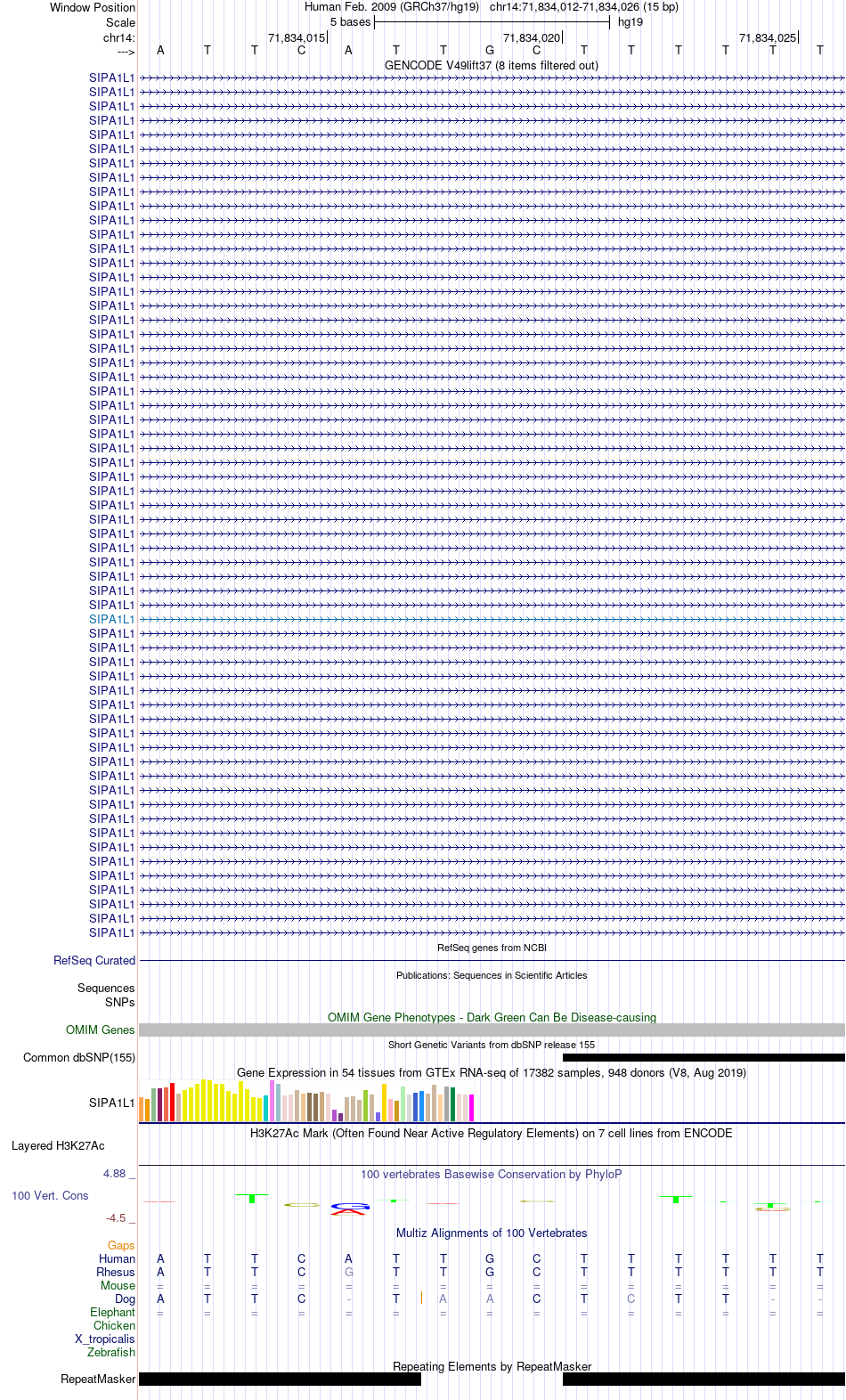Screen dimensions: 846x1400
Task: Open the GENCODE V49lift37 track title
Action: [x=492, y=65]
